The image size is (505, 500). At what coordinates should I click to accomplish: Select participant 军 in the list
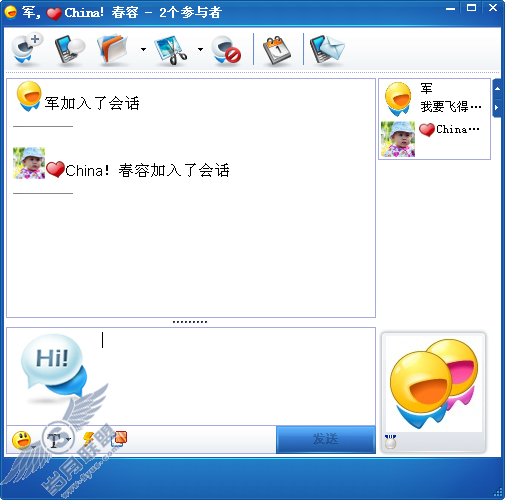pyautogui.click(x=434, y=99)
